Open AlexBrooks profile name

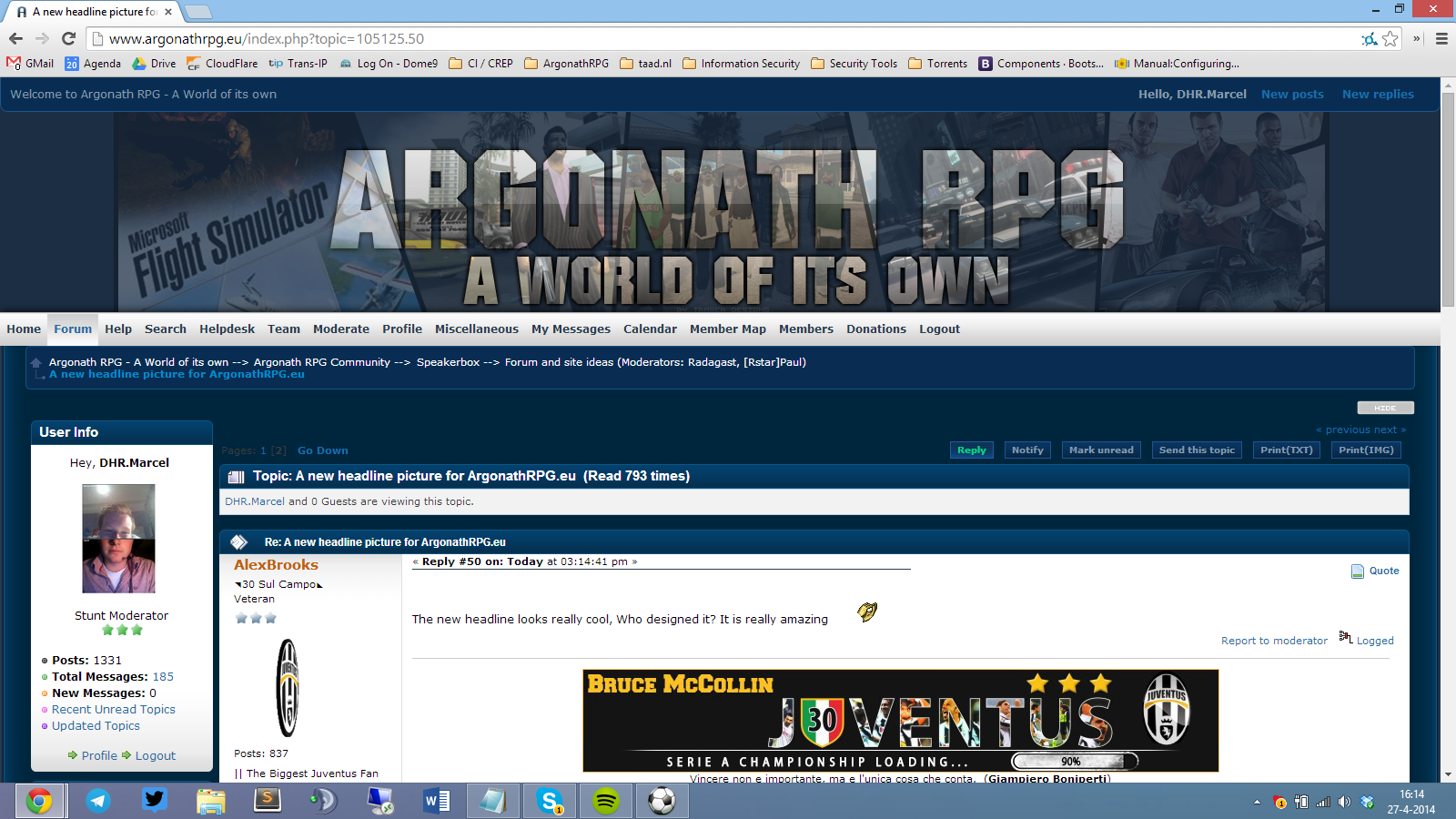tap(276, 565)
